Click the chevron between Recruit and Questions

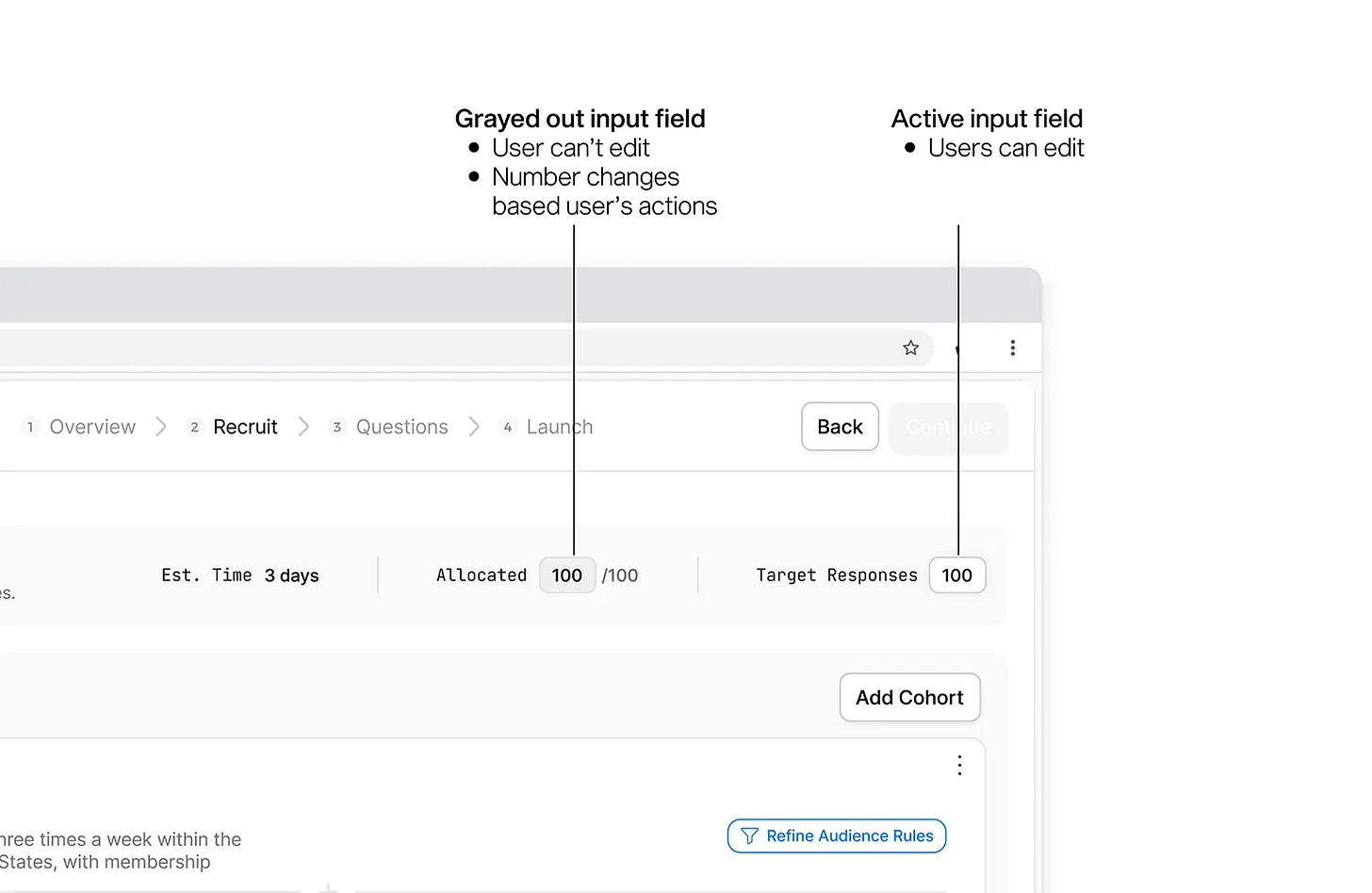(303, 428)
